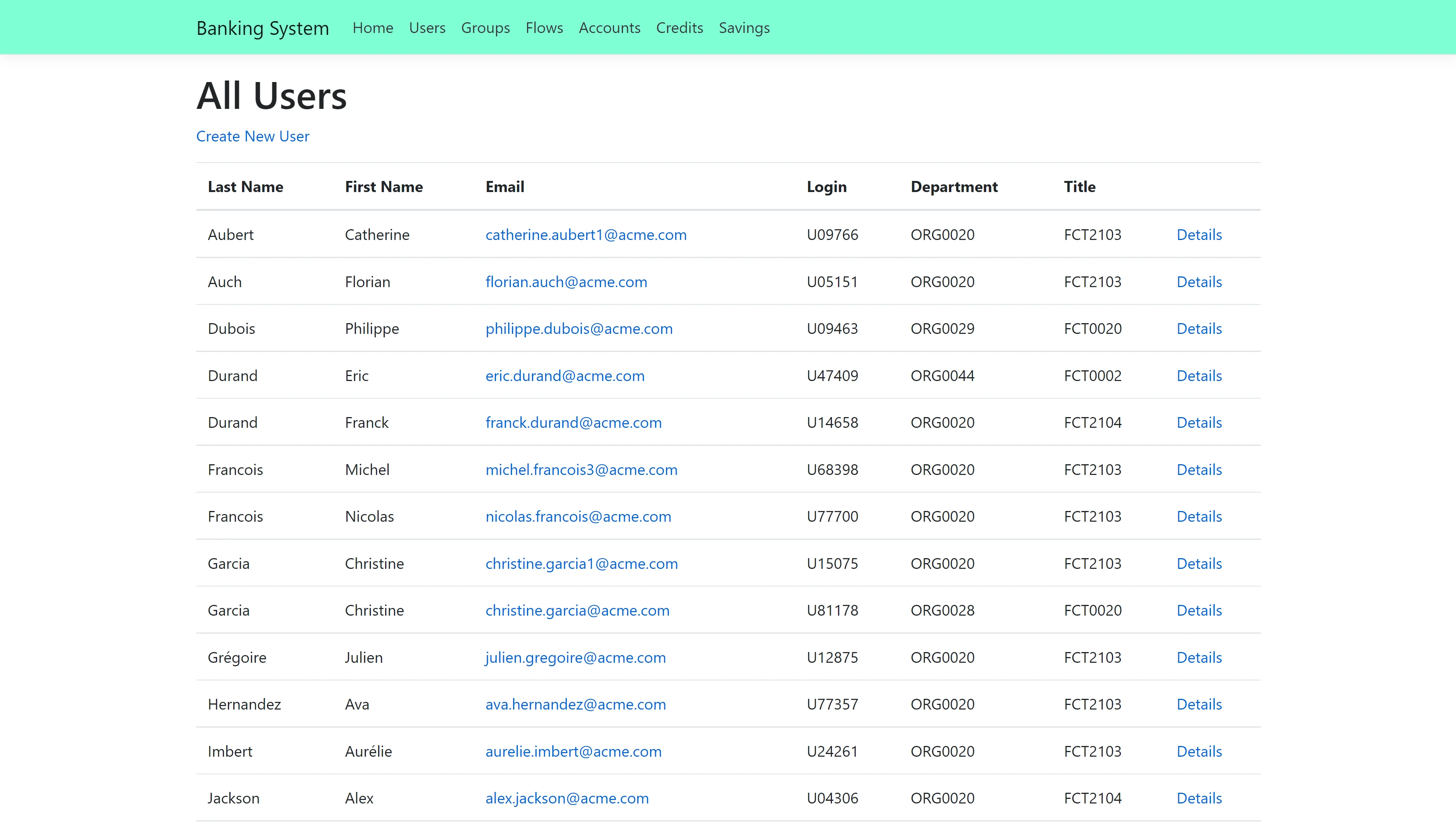This screenshot has width=1456, height=828.
Task: Email philippe.dubois@acme.com
Action: coord(579,329)
